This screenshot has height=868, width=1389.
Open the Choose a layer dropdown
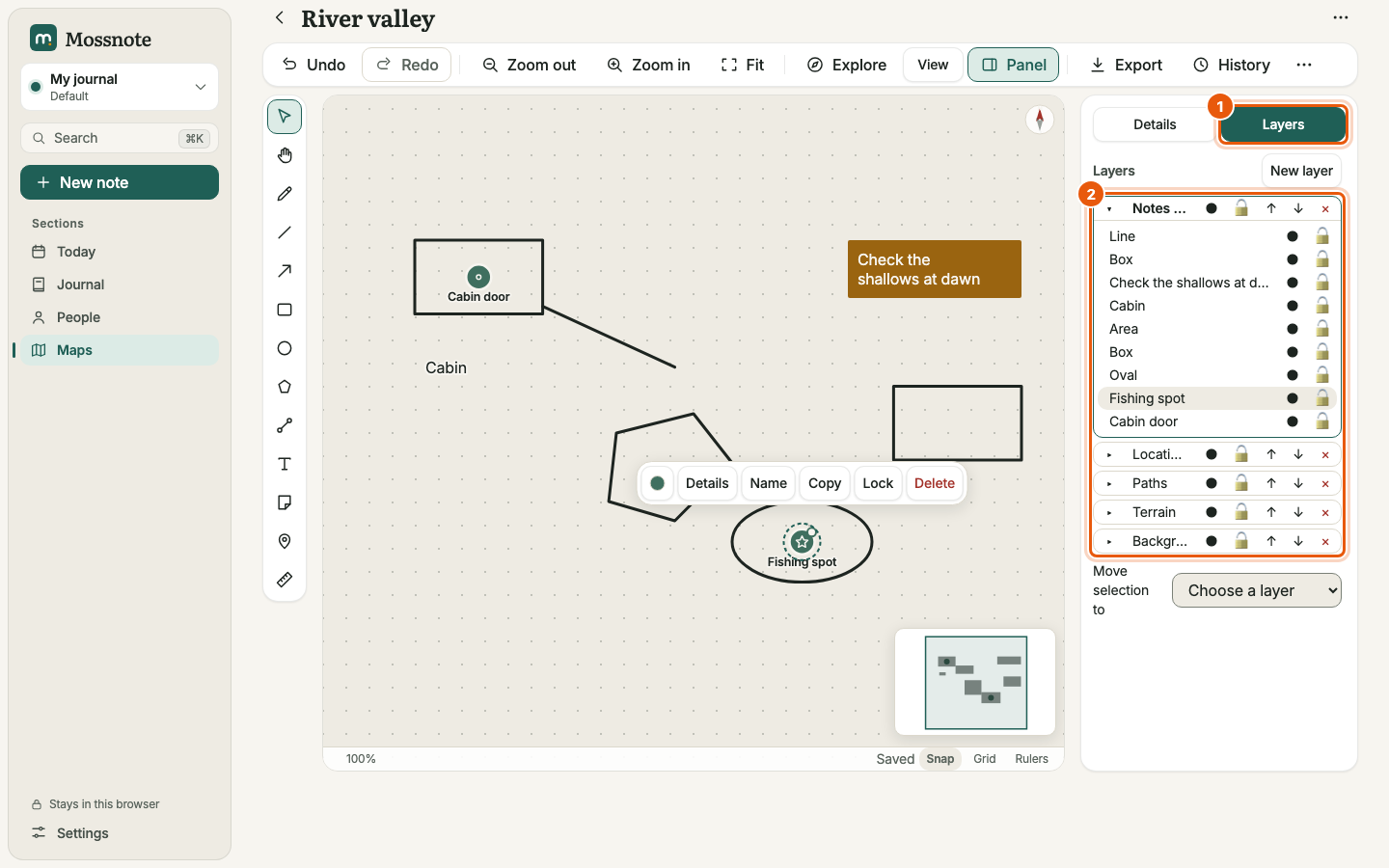pyautogui.click(x=1257, y=590)
